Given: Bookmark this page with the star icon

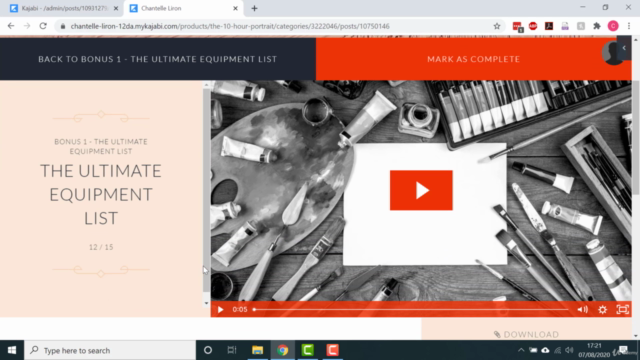Looking at the screenshot, I should pyautogui.click(x=497, y=26).
